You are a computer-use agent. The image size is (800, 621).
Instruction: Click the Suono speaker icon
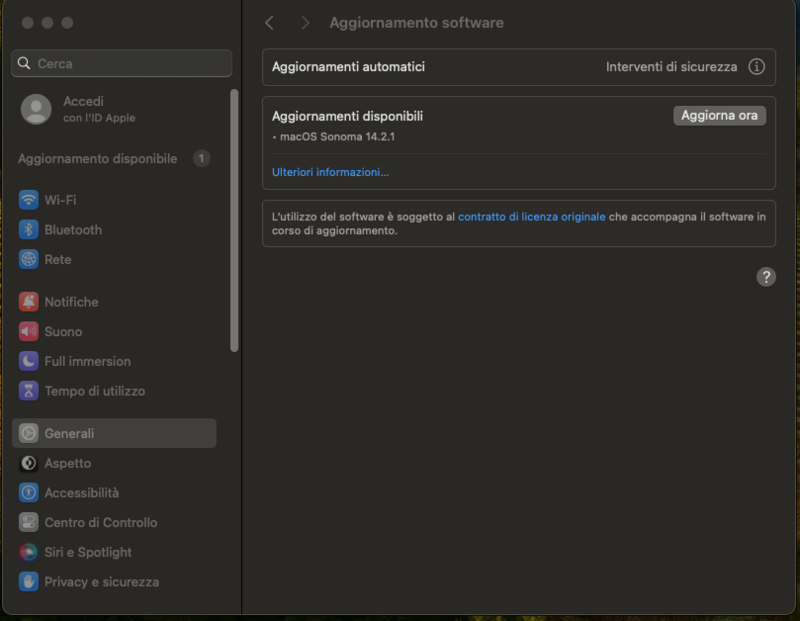[x=29, y=332]
